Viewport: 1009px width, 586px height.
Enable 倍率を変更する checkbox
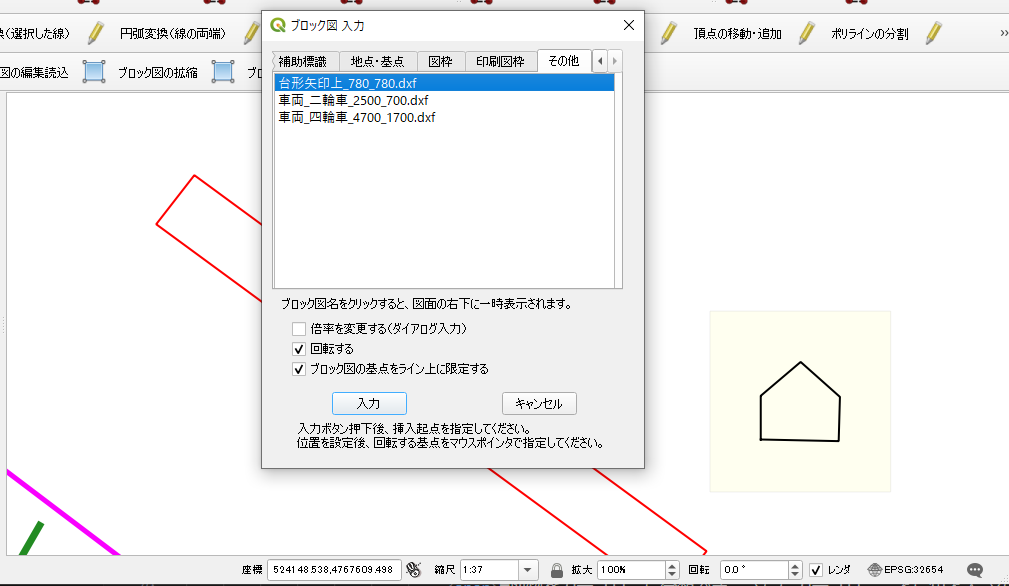pos(299,329)
